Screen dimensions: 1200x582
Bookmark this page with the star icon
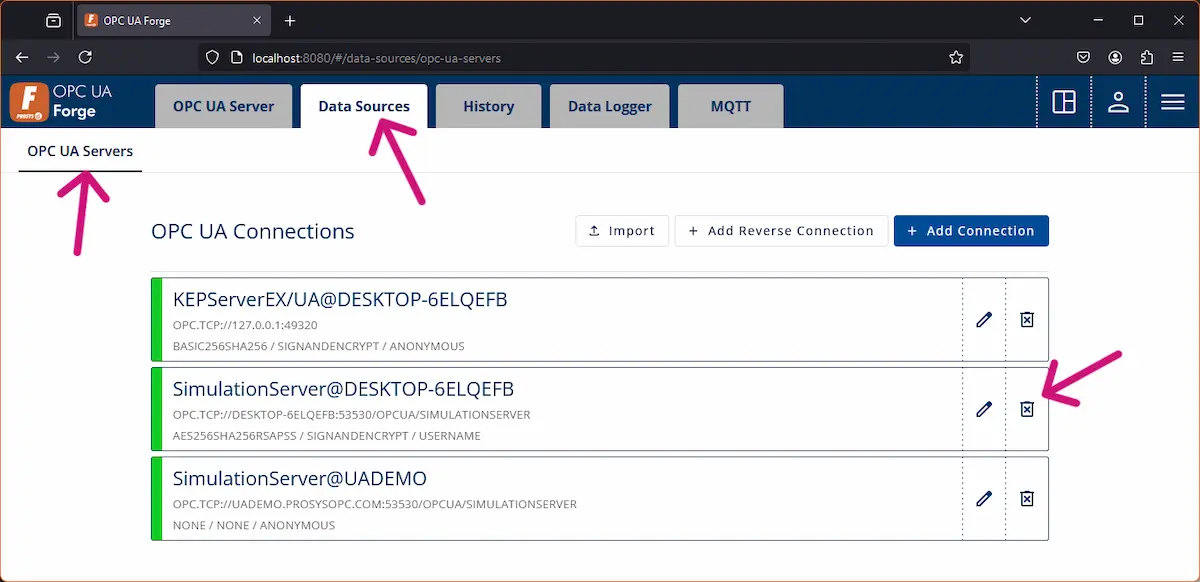956,58
